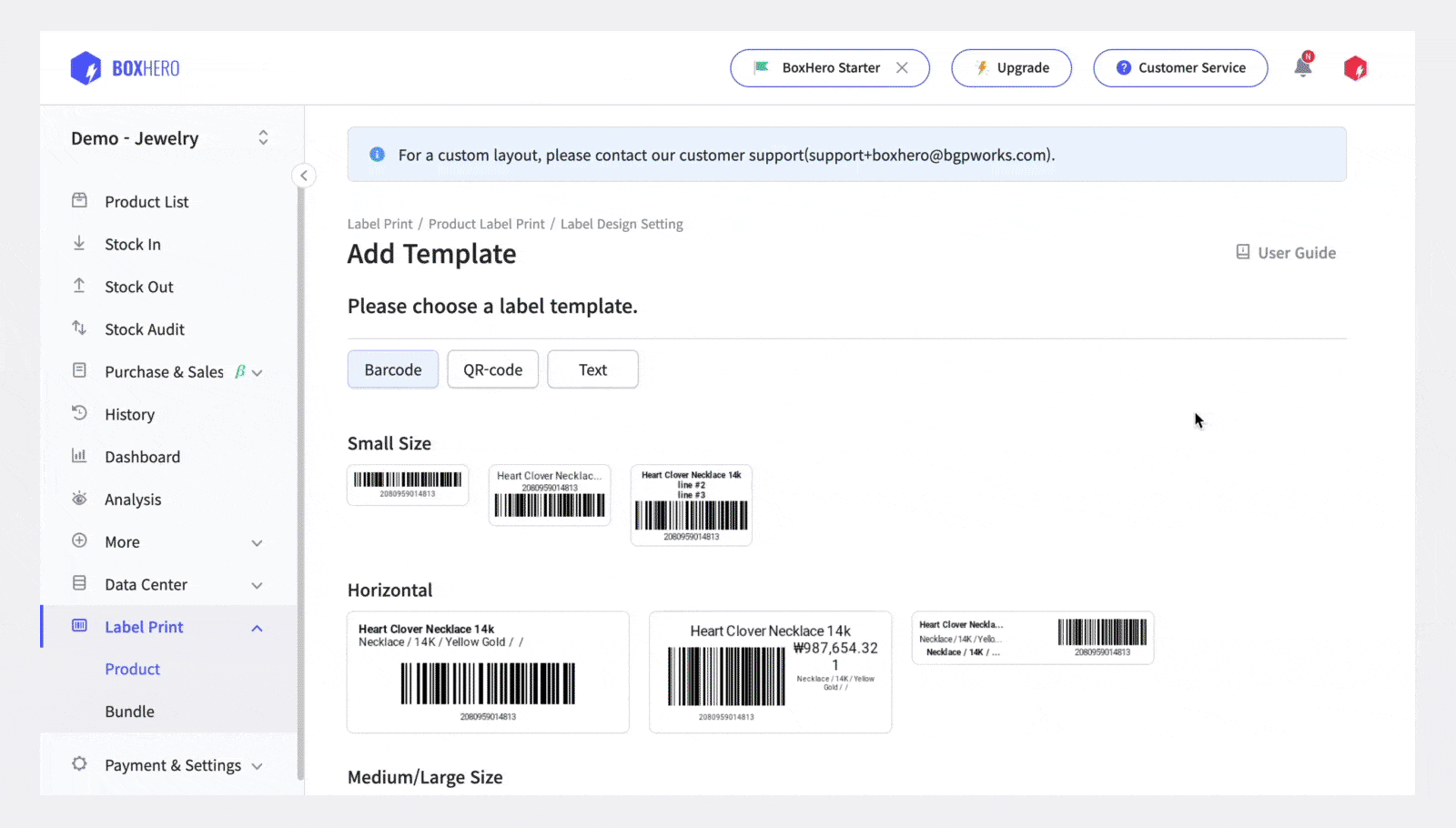Expand the Data Center section
This screenshot has height=828, width=1456.
tap(258, 584)
